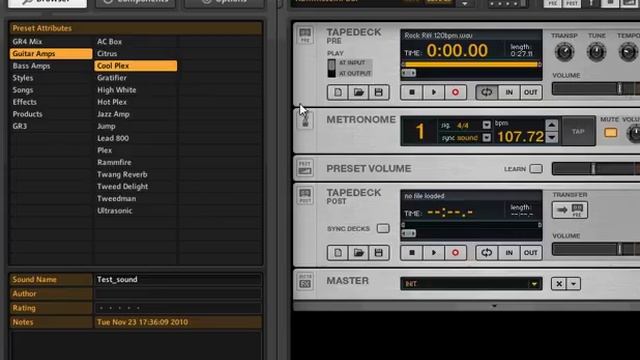
Task: Stop playback in Tapedeck Post
Action: [x=412, y=253]
